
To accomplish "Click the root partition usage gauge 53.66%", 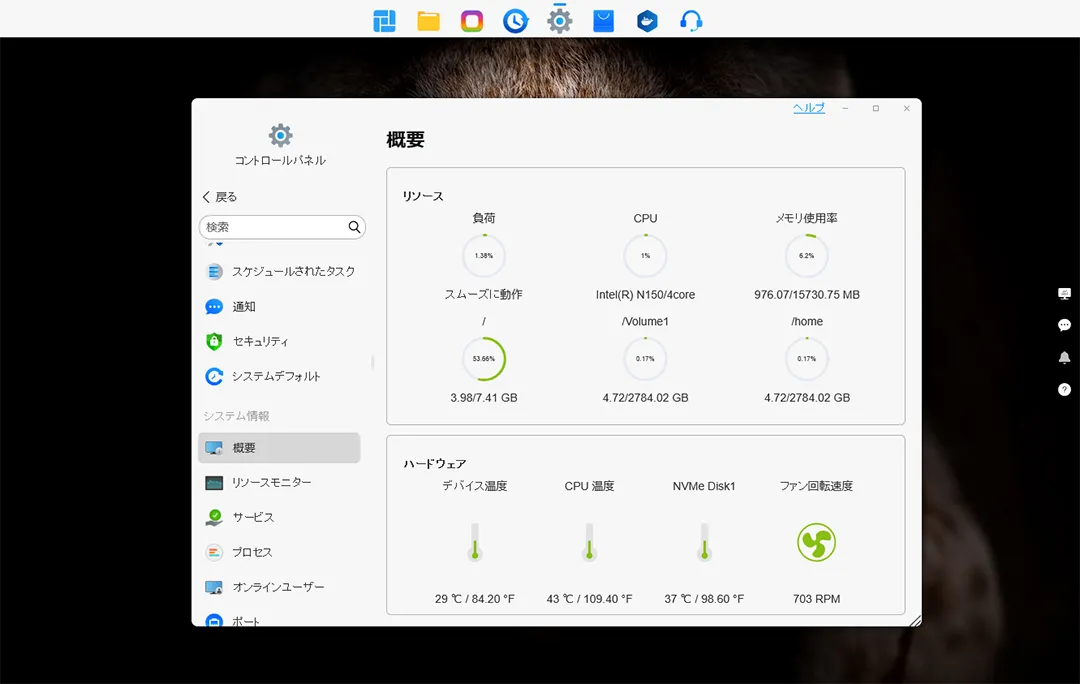I will click(484, 358).
